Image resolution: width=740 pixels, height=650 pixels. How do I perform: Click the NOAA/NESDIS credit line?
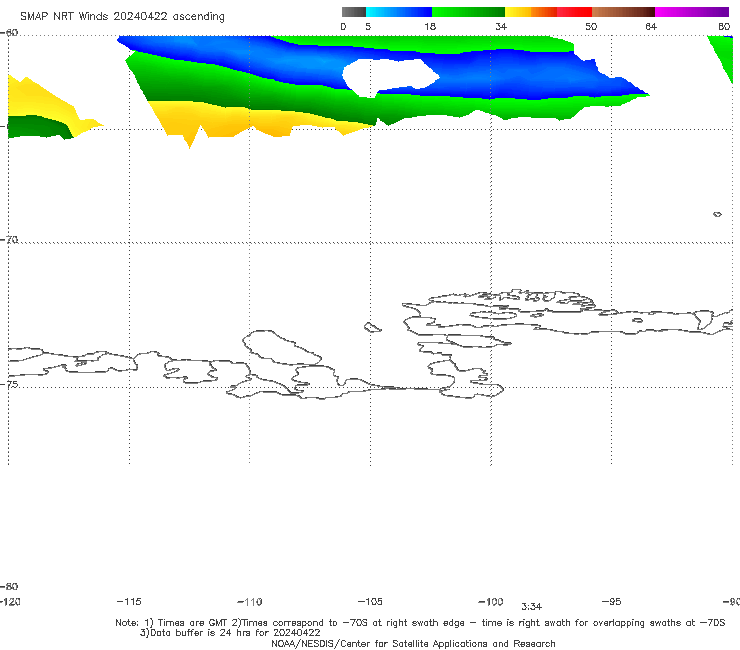(x=413, y=643)
